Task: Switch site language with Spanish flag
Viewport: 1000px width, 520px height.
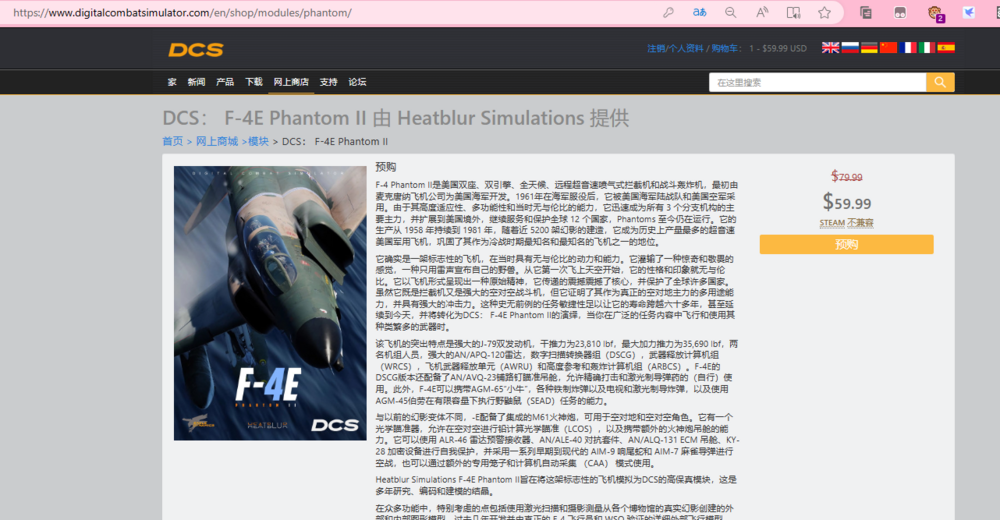Action: pos(946,47)
